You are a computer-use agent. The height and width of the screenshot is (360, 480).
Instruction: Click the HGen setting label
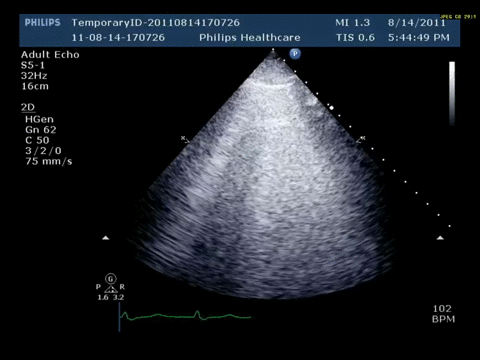39,119
